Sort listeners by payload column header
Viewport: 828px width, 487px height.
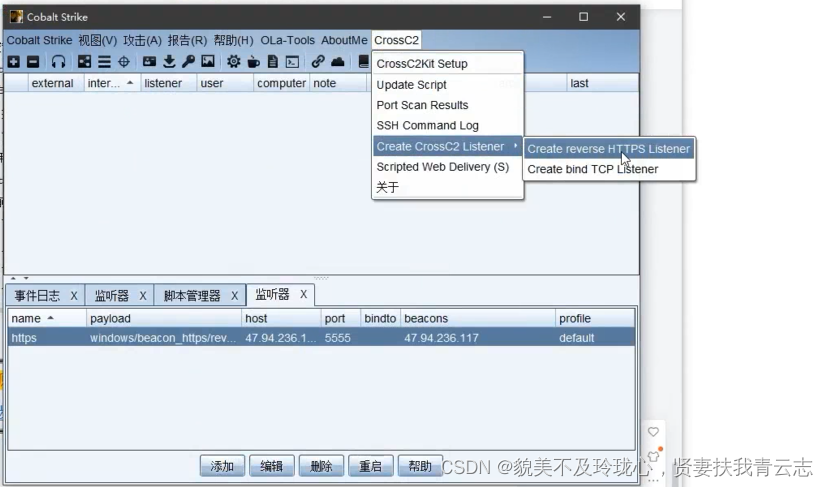(164, 319)
